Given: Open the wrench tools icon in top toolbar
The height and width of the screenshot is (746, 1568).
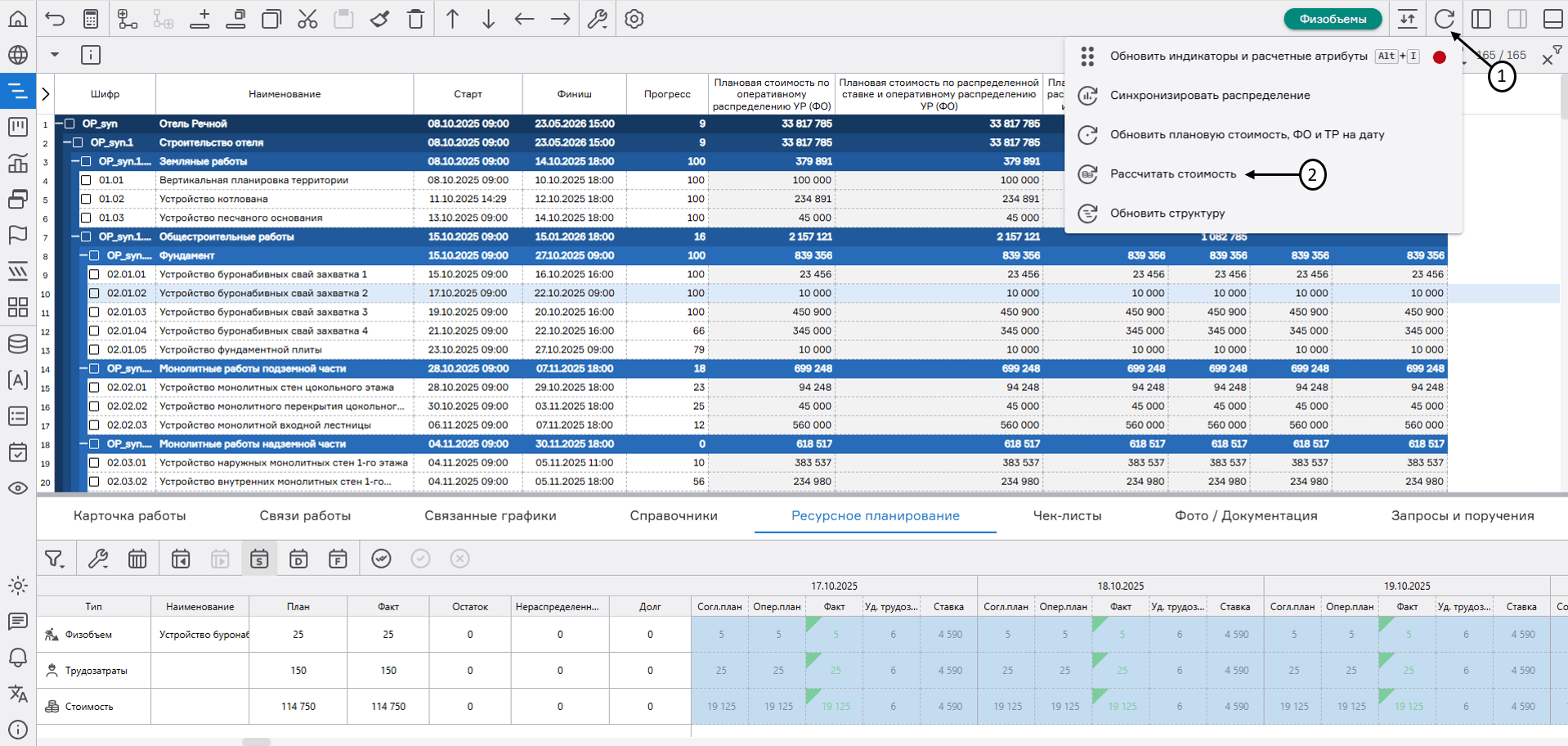Looking at the screenshot, I should click(598, 19).
